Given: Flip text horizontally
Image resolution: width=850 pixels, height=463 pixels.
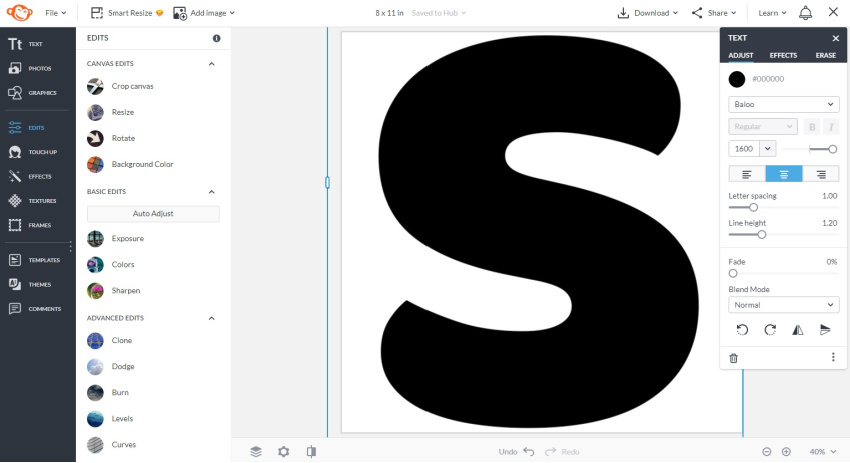Looking at the screenshot, I should [x=797, y=330].
